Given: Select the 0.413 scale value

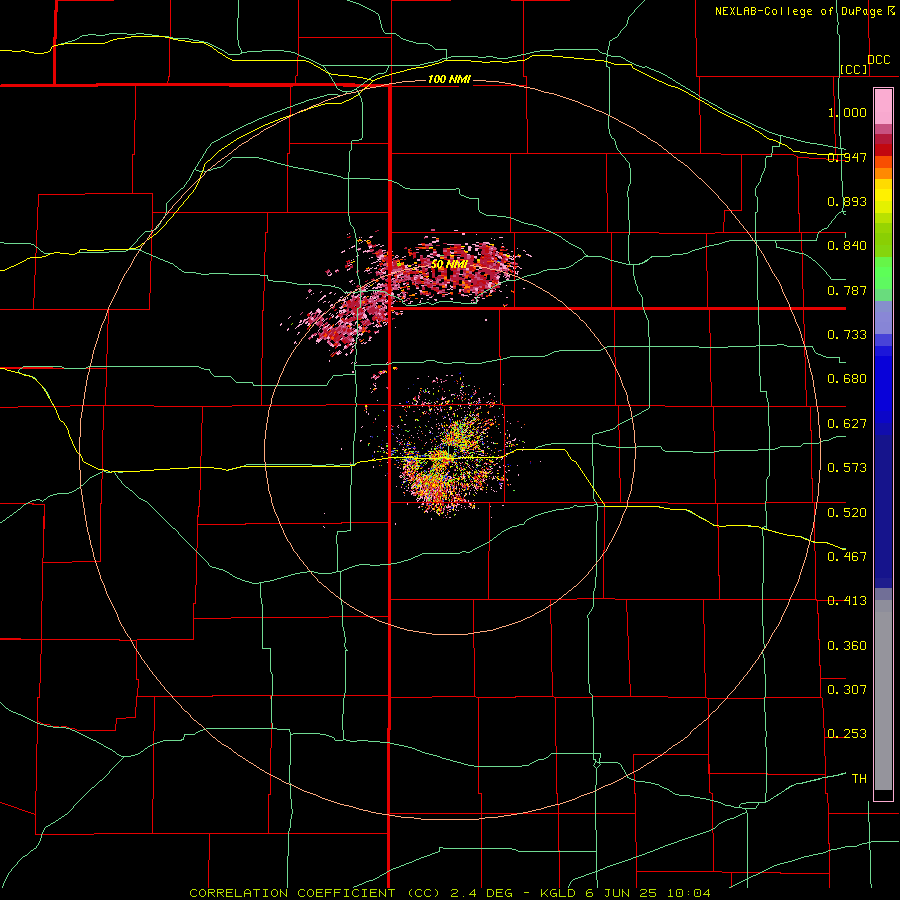Looking at the screenshot, I should pyautogui.click(x=847, y=601).
